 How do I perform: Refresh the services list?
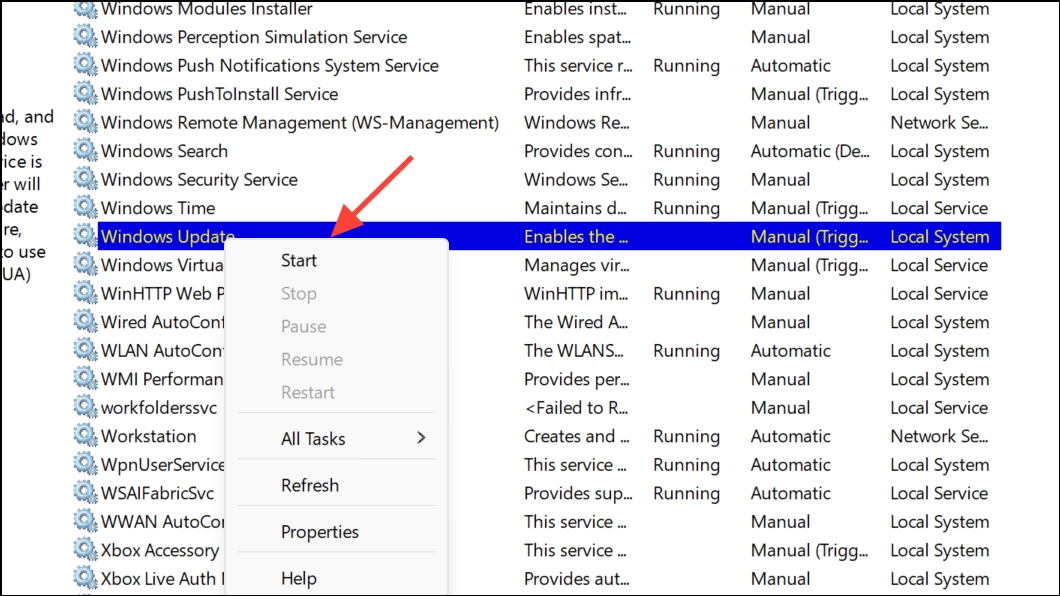click(x=310, y=484)
